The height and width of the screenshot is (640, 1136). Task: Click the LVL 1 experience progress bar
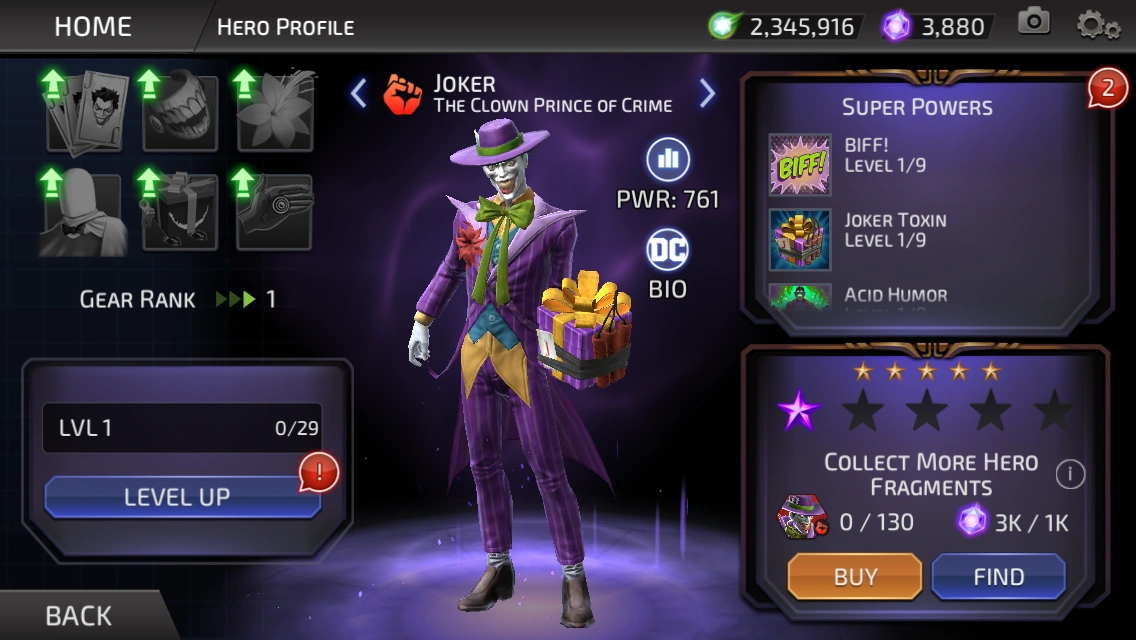182,428
